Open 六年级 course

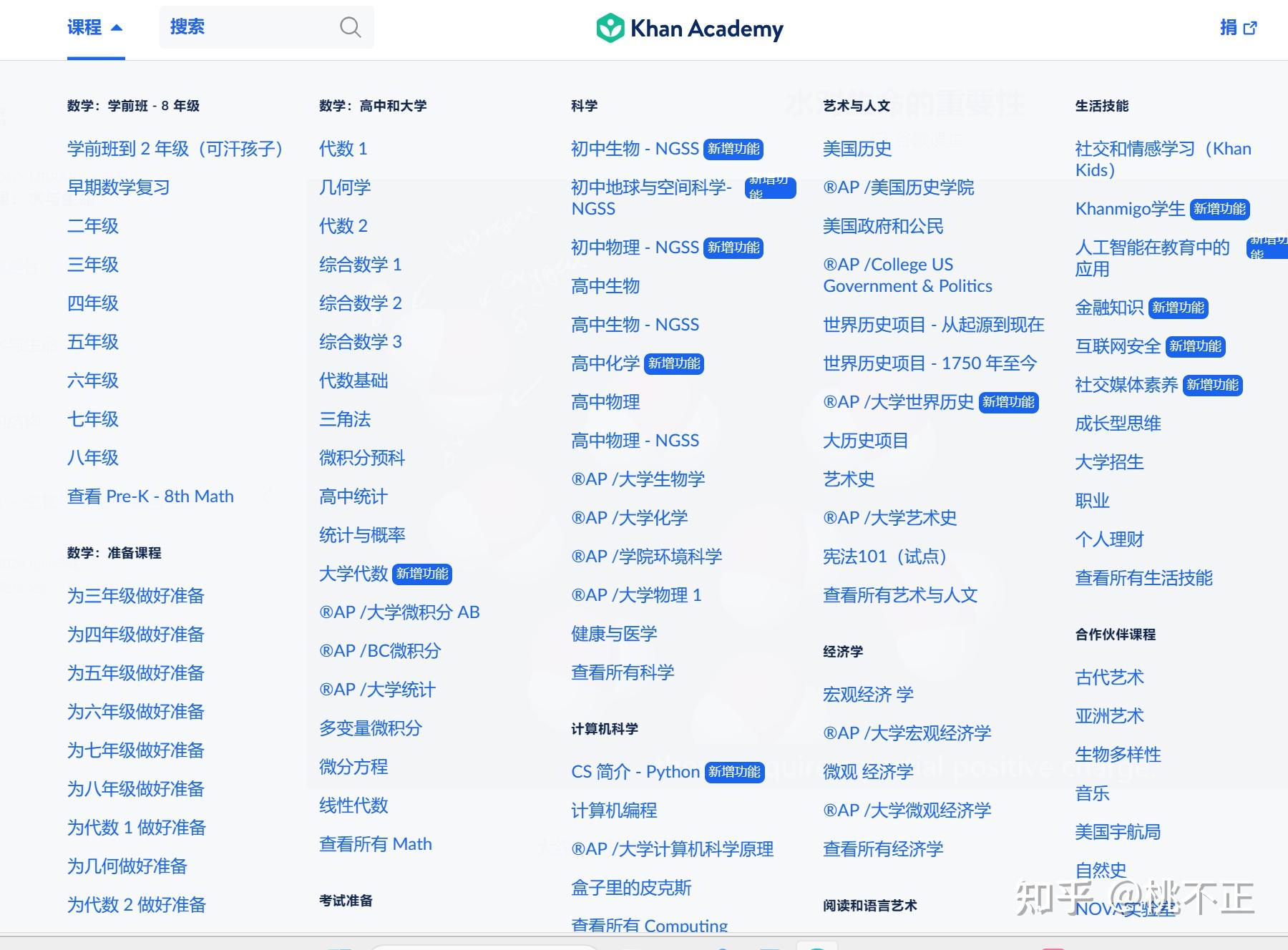coord(93,381)
